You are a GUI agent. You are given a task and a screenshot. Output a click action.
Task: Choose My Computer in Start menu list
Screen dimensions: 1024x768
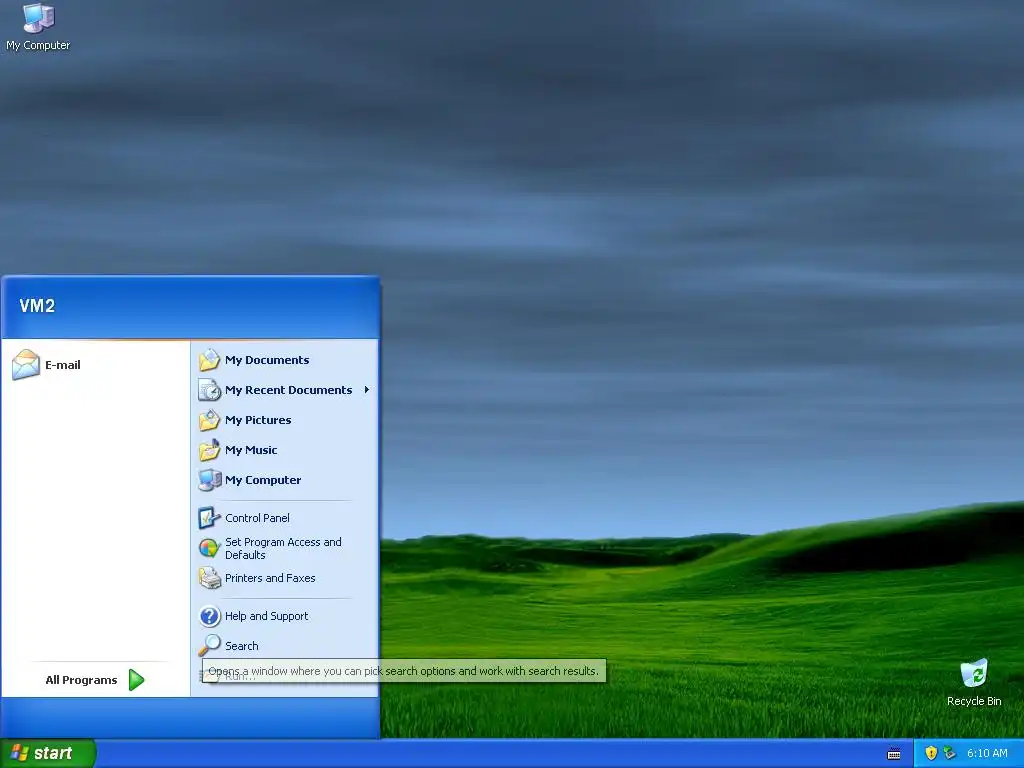point(285,480)
